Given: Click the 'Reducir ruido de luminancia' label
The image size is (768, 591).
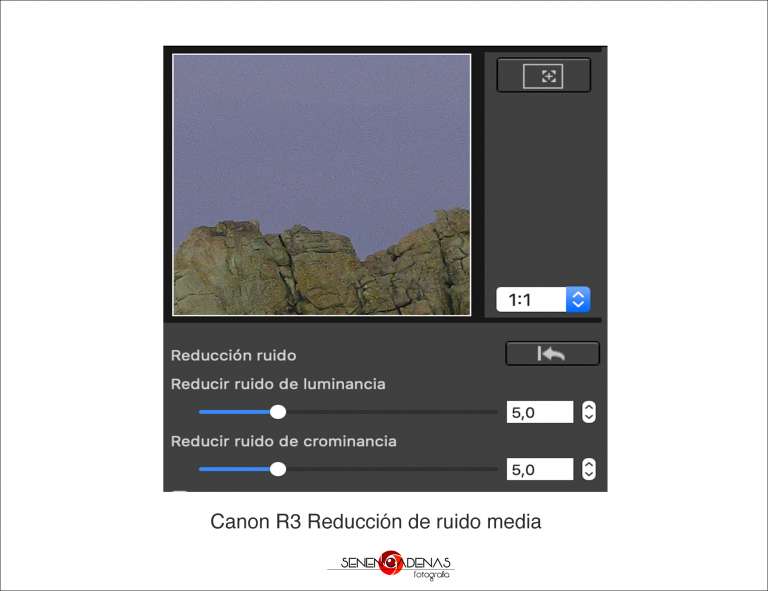Looking at the screenshot, I should tap(278, 384).
